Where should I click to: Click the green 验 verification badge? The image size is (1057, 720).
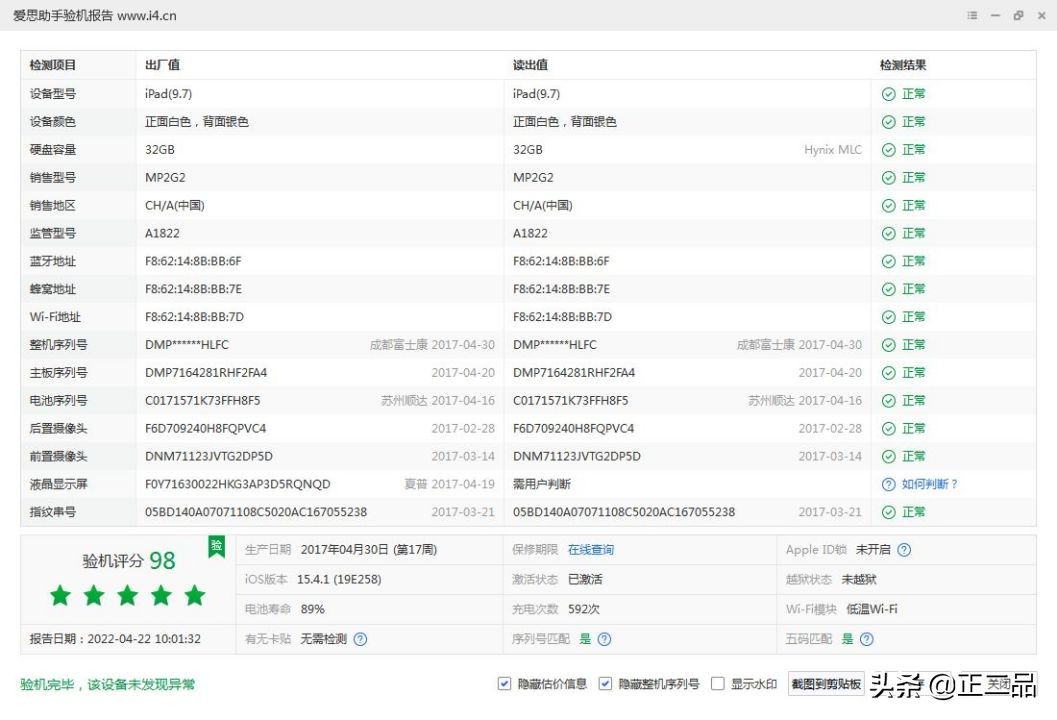216,546
